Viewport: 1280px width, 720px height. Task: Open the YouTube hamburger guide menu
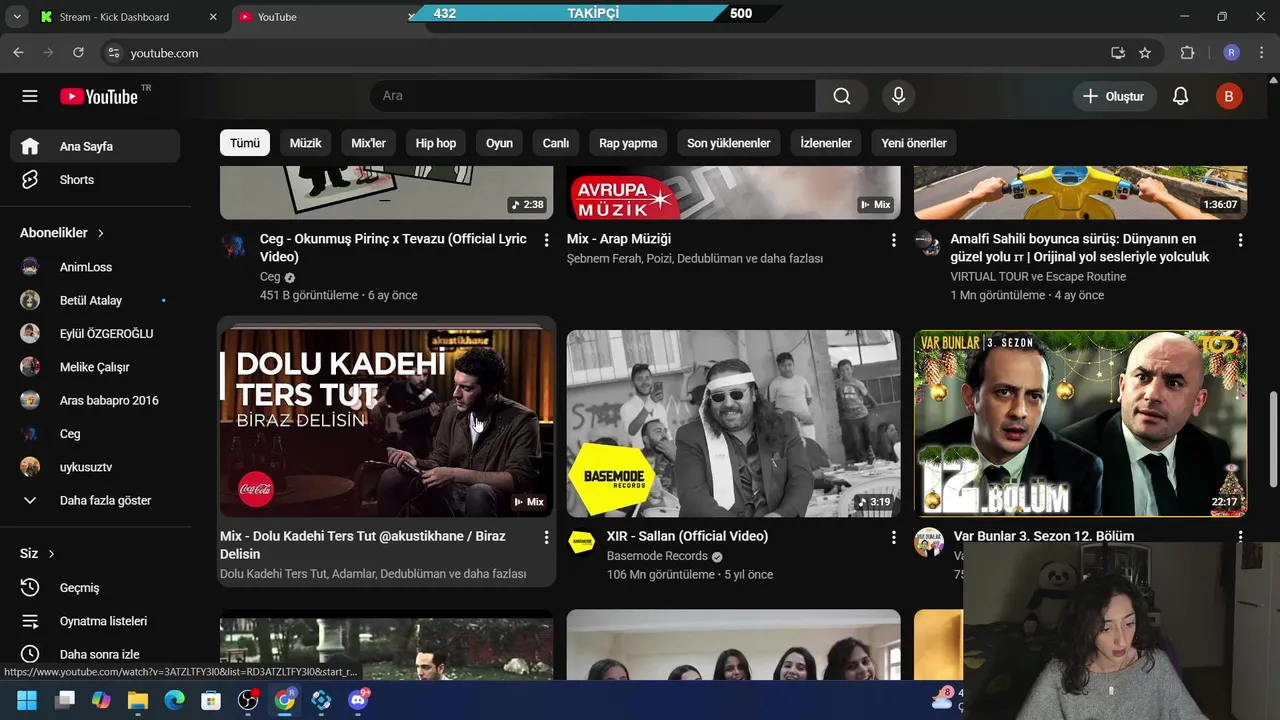tap(30, 96)
